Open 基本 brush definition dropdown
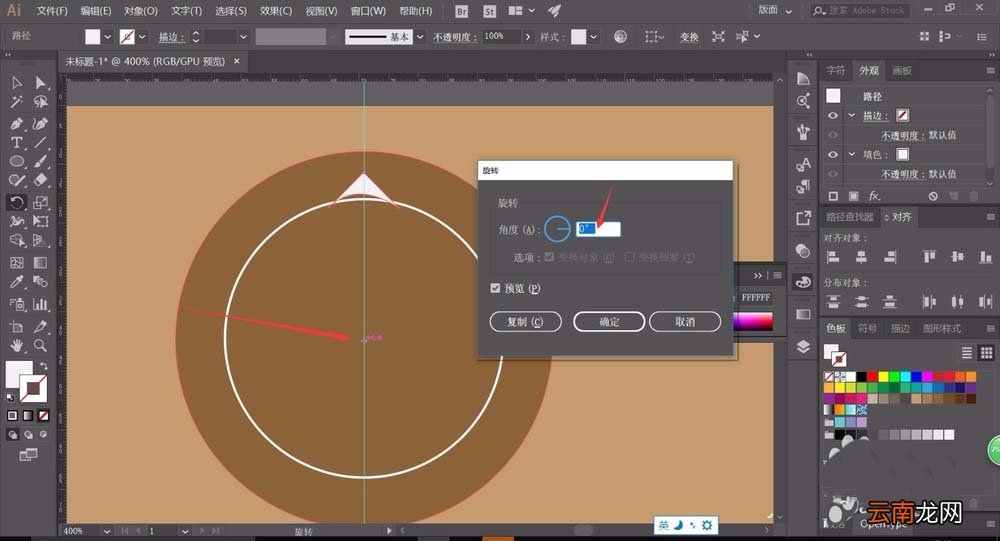Viewport: 1000px width, 541px height. click(x=420, y=37)
